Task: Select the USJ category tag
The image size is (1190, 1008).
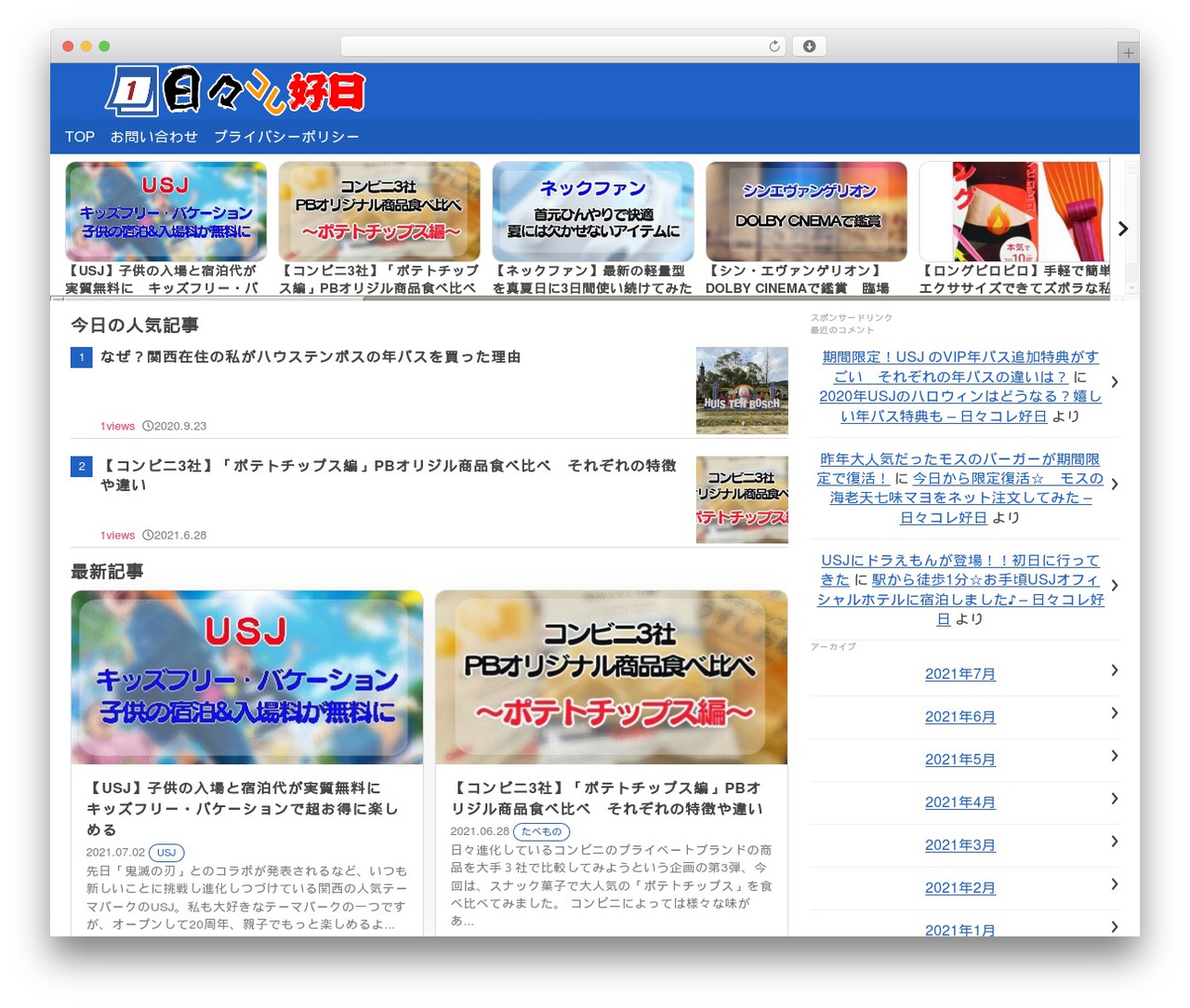Action: [166, 852]
